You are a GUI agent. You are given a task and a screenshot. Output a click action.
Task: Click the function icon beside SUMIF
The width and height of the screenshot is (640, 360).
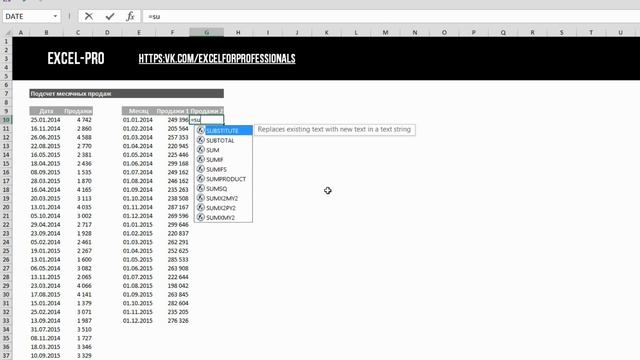[x=200, y=159]
